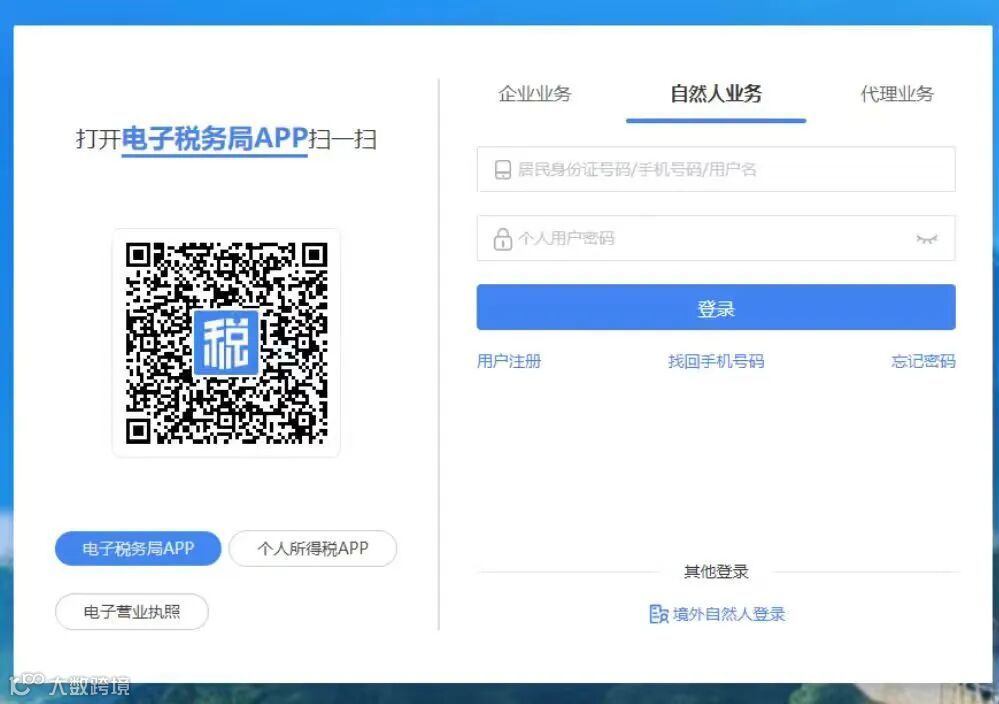Click the 找回手机号码 link
Viewport: 999px width, 704px height.
tap(715, 362)
